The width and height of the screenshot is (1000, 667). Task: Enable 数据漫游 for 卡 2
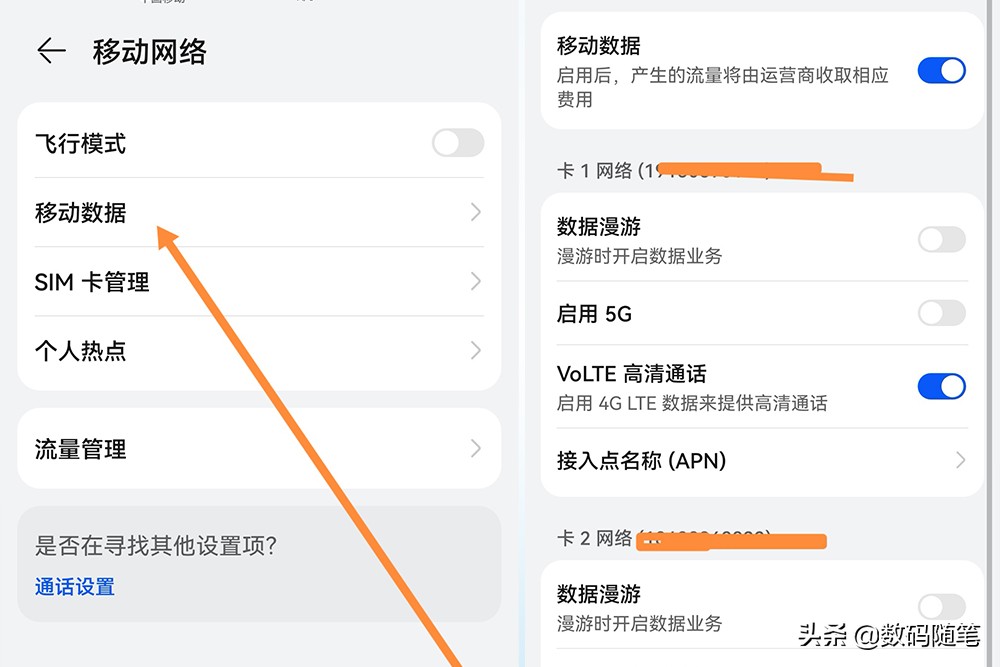tap(941, 606)
